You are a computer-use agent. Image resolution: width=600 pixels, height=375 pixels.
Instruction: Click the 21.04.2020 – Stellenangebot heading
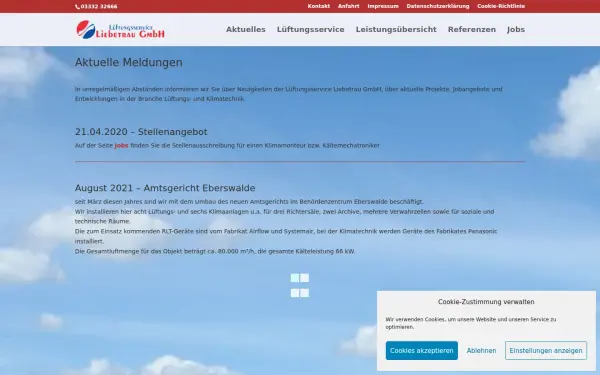[x=141, y=132]
